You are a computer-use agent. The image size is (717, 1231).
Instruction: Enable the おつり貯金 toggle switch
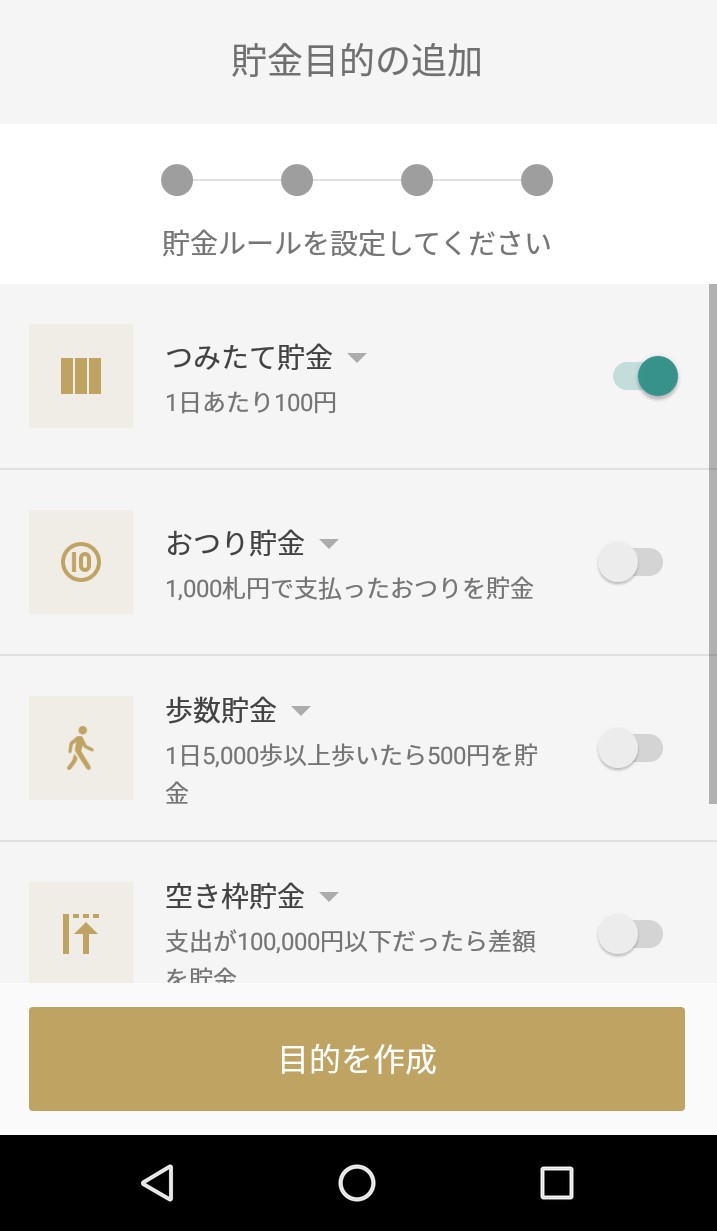(630, 562)
